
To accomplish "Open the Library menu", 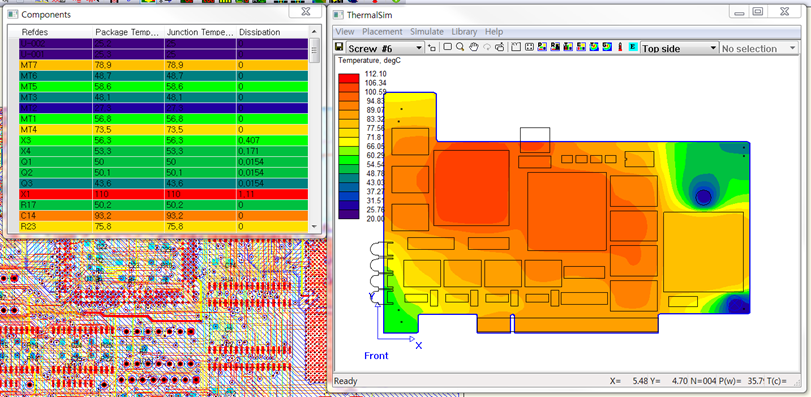I will pyautogui.click(x=464, y=32).
